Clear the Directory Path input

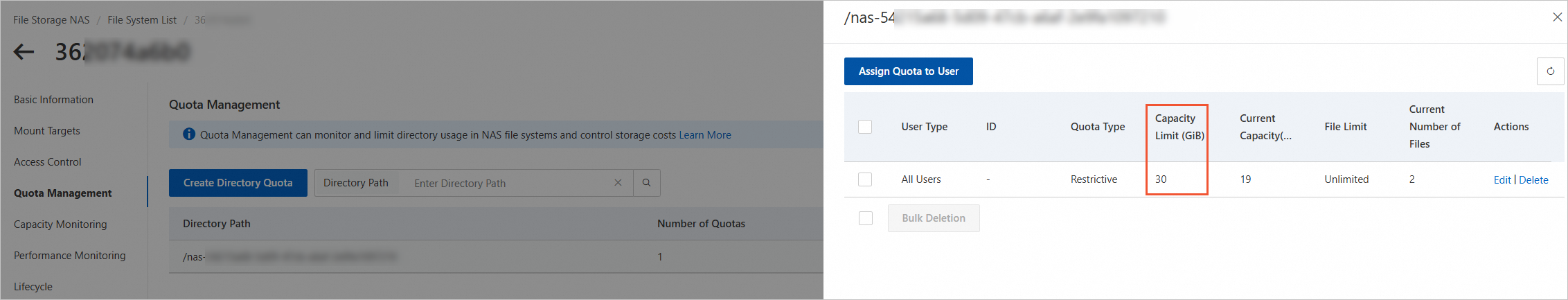pos(618,183)
